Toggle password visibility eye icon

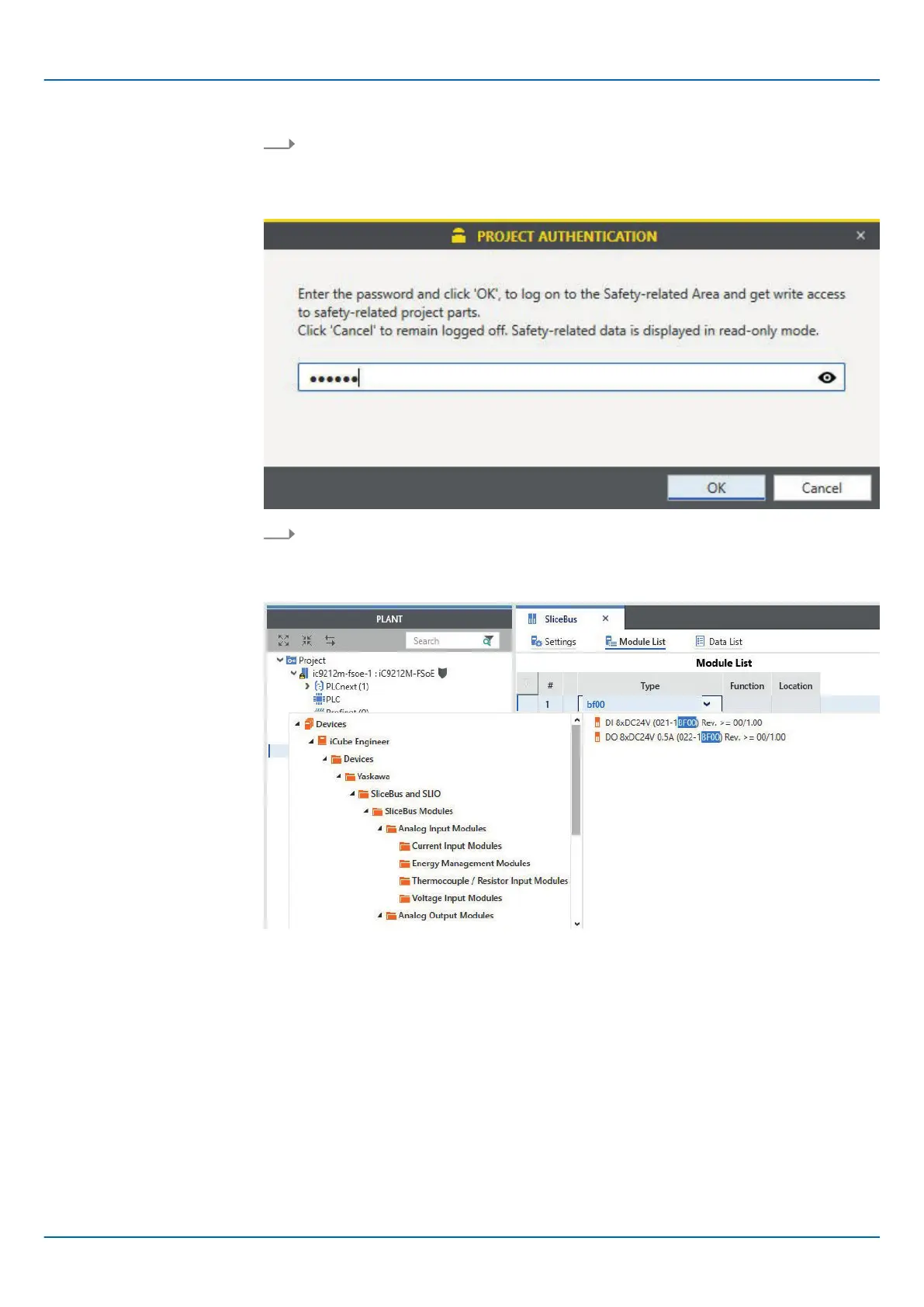pos(827,377)
